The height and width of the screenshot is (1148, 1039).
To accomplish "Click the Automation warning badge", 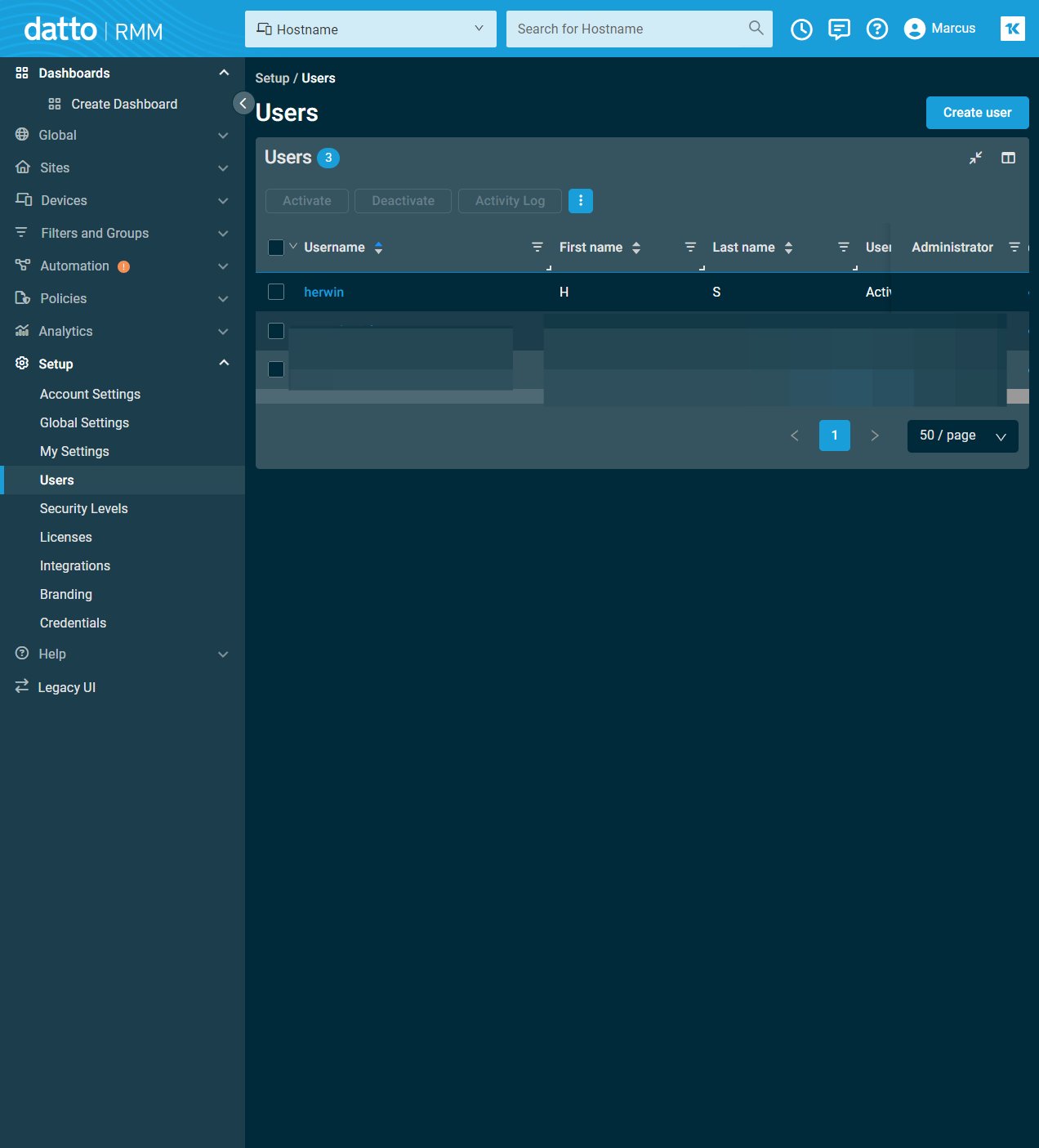I will tap(123, 266).
